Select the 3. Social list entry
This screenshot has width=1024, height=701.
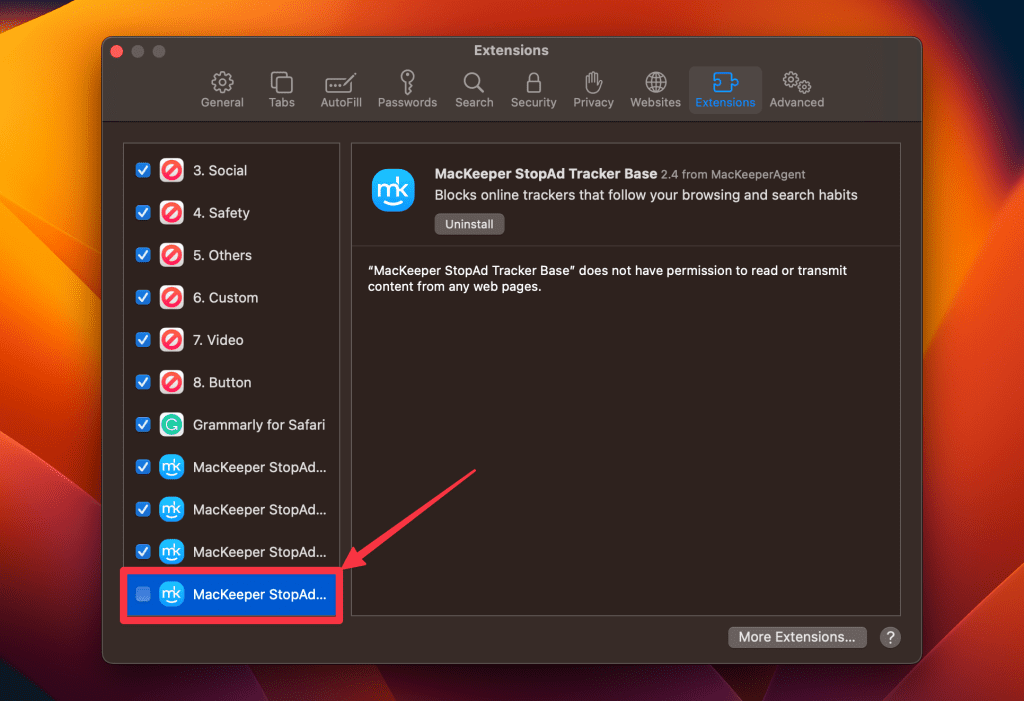pos(232,171)
